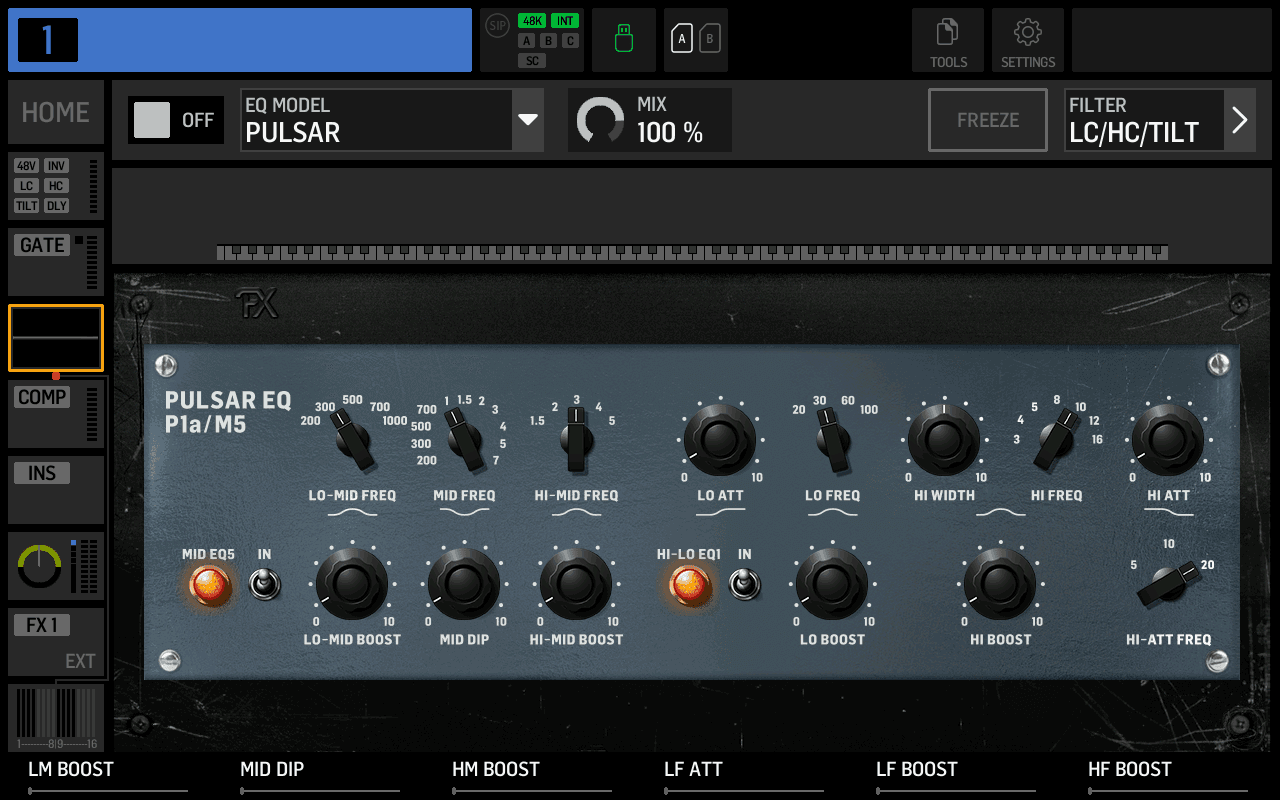The width and height of the screenshot is (1280, 800).
Task: Click the HI WIDTH knob
Action: (x=944, y=440)
